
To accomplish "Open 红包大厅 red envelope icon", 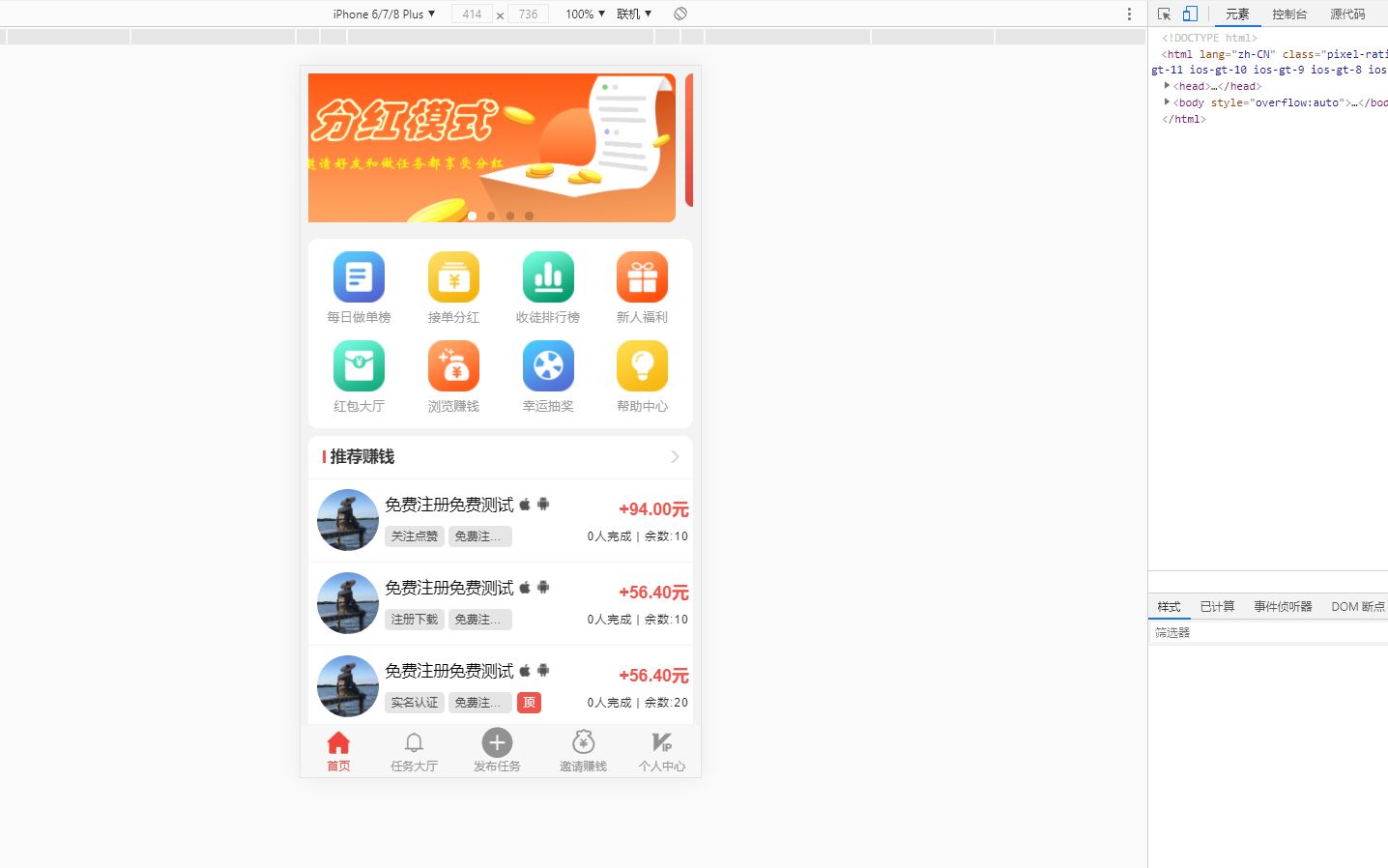I will click(x=359, y=366).
